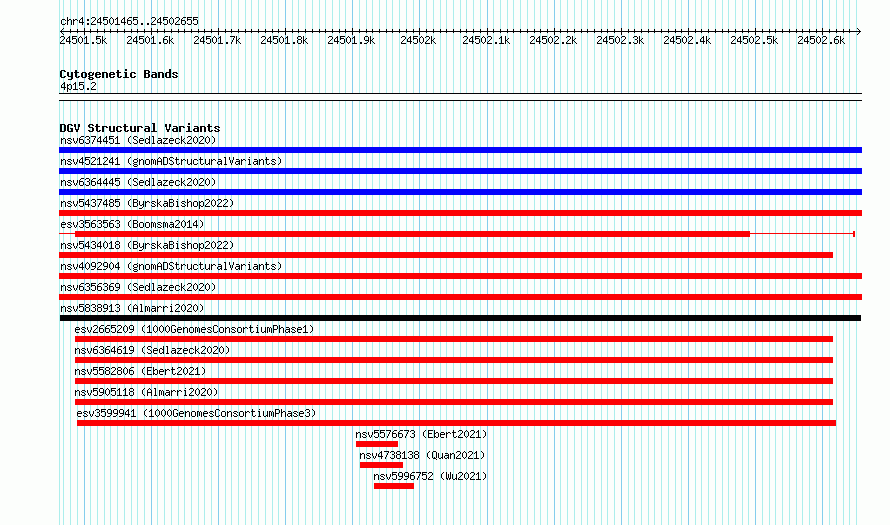Viewport: 890px width, 525px height.
Task: Click ruler position 24502.4k
Action: (687, 40)
